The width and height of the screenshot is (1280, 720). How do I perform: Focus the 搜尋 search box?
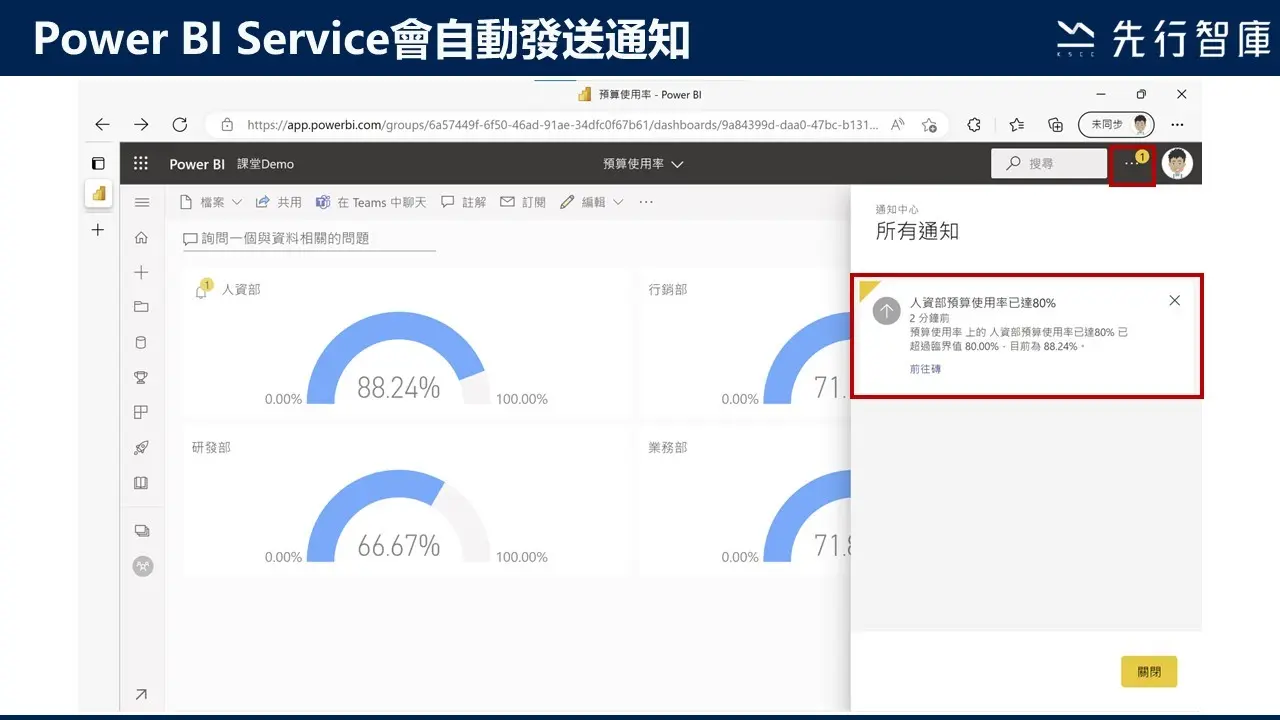(x=1049, y=163)
